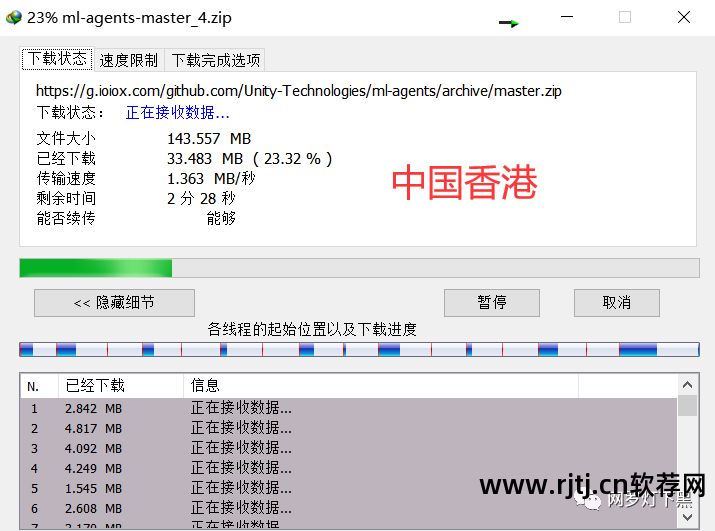Click the 传输速度 label
This screenshot has width=715, height=531.
(x=66, y=178)
